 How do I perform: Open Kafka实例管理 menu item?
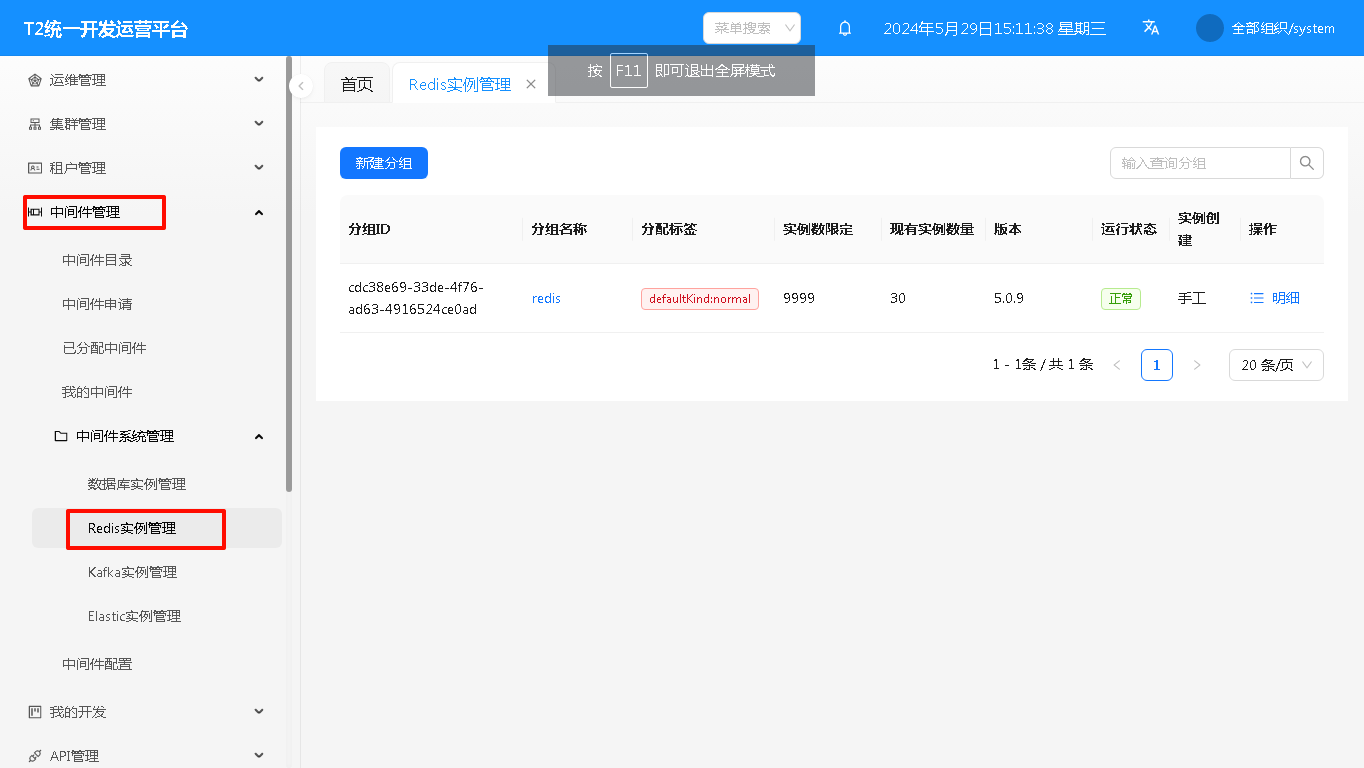(x=132, y=572)
